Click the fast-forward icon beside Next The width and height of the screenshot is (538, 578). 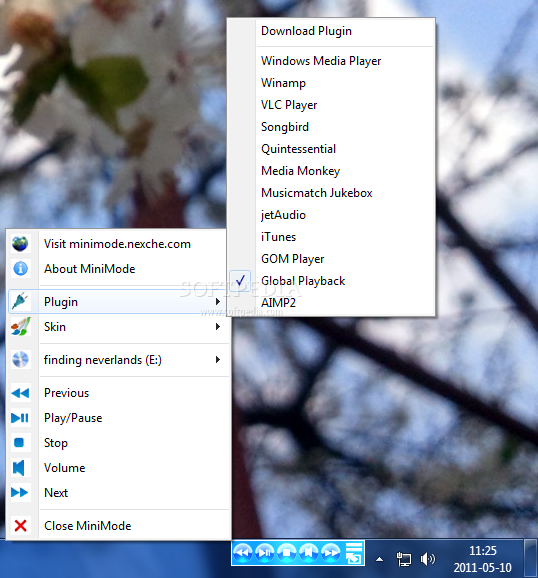pyautogui.click(x=20, y=492)
